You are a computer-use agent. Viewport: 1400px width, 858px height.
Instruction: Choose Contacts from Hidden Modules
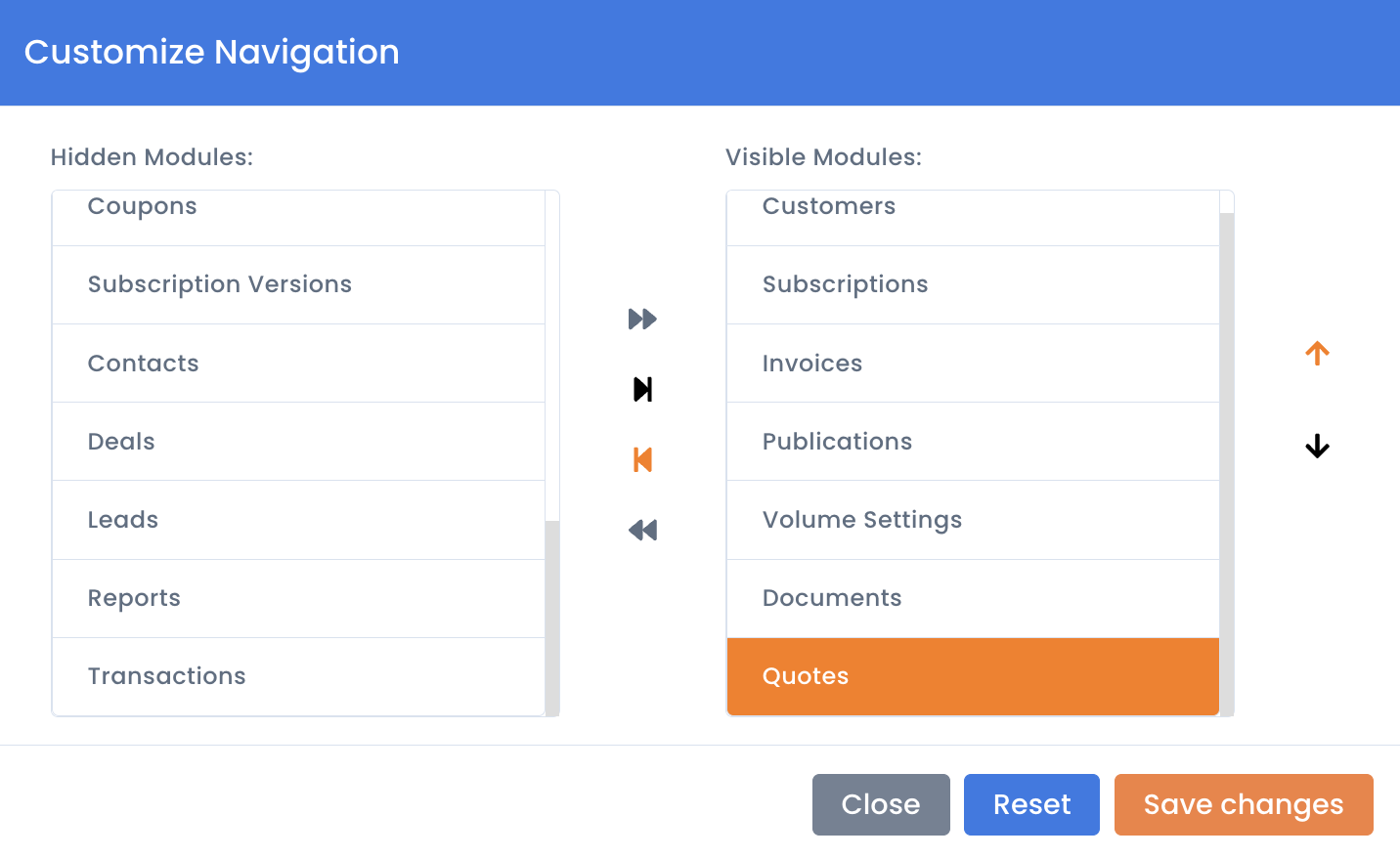coord(298,364)
